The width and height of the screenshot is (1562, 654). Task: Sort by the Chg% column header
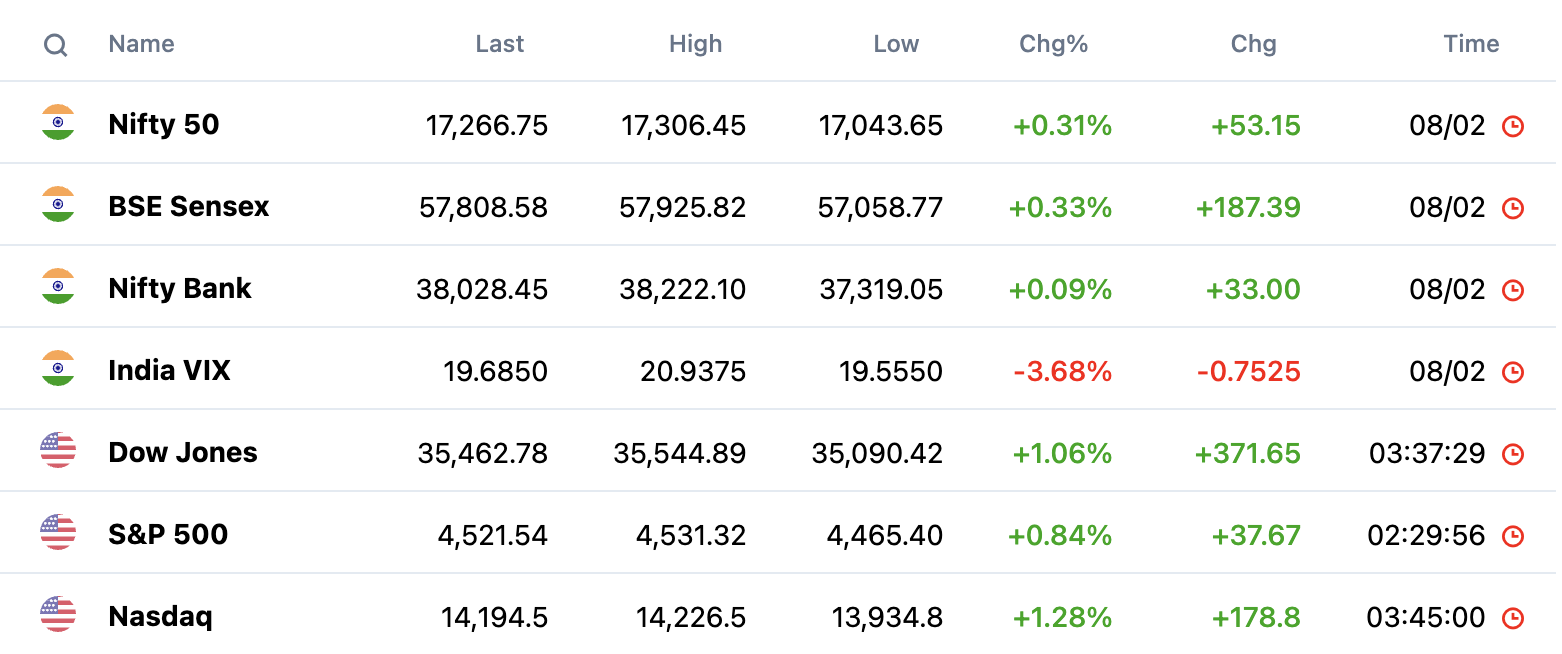tap(1053, 44)
